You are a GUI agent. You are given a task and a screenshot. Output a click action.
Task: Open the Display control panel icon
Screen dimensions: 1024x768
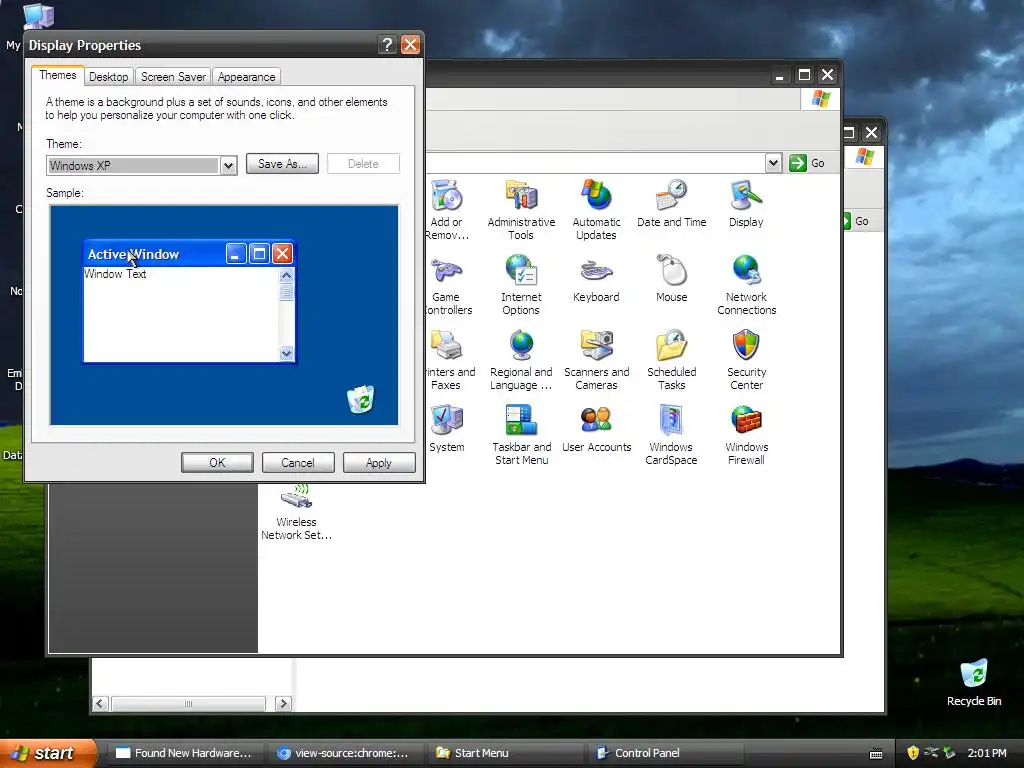[746, 204]
